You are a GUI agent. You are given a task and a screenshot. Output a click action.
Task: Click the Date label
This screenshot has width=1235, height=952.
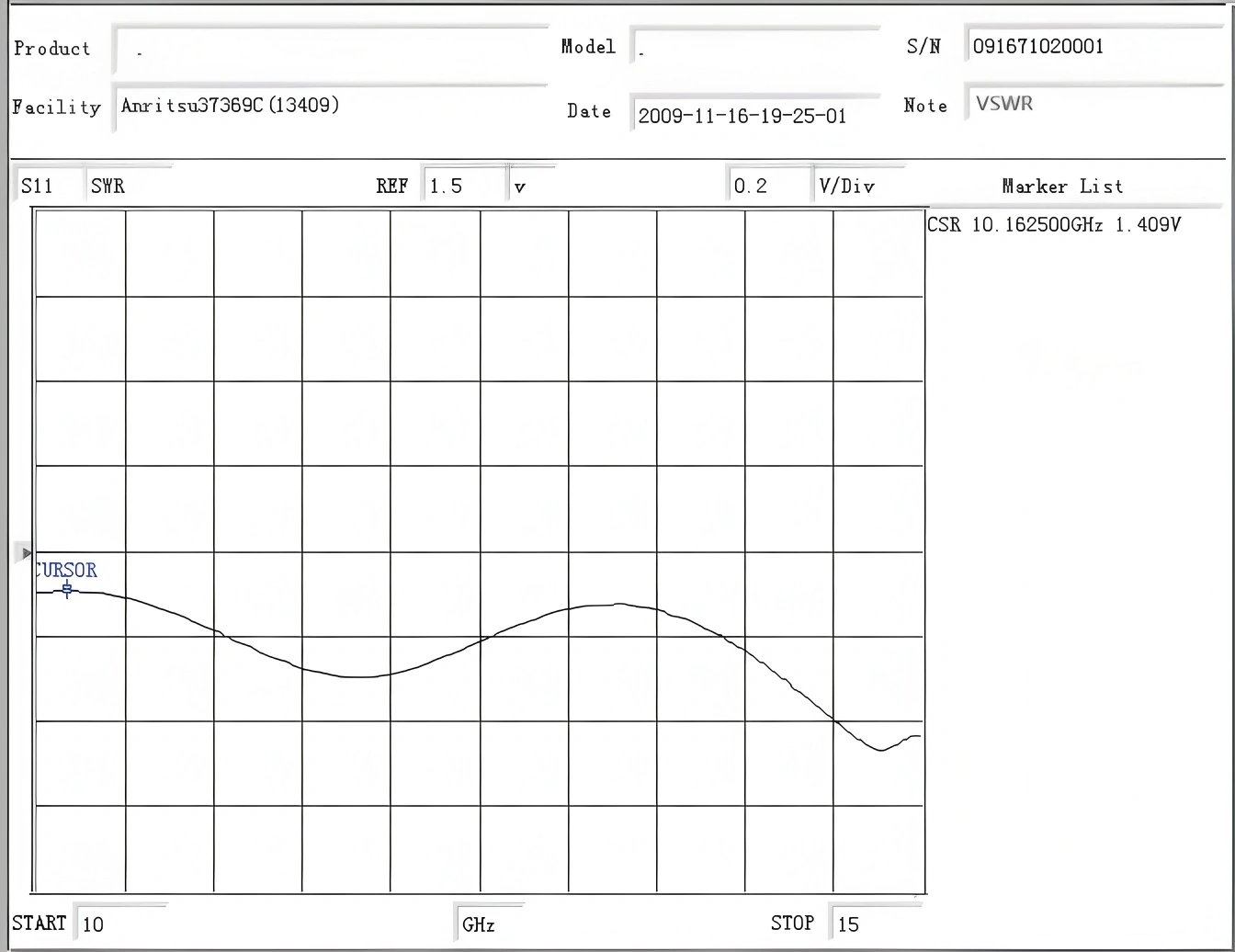(589, 111)
